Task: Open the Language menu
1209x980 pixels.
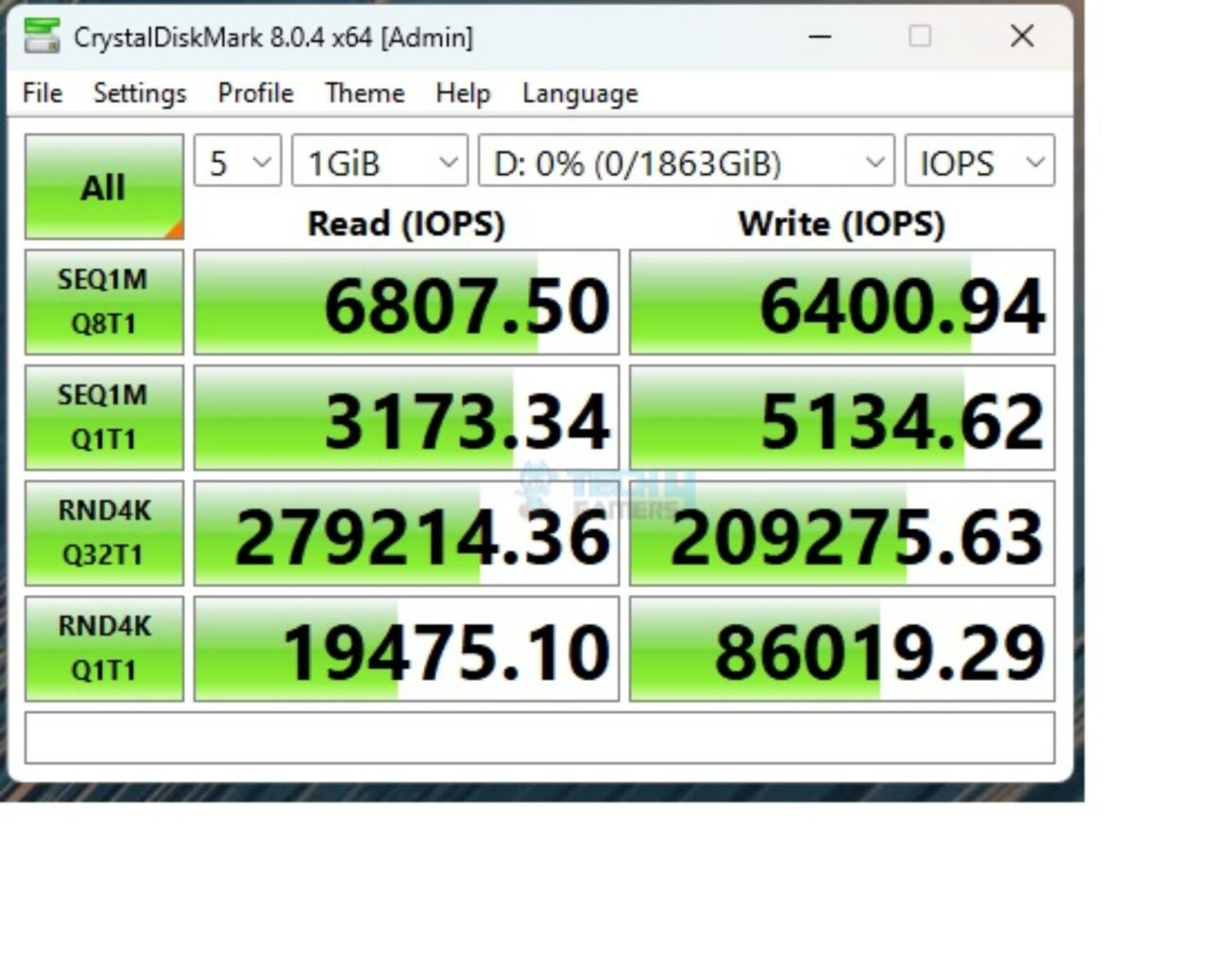Action: 580,93
